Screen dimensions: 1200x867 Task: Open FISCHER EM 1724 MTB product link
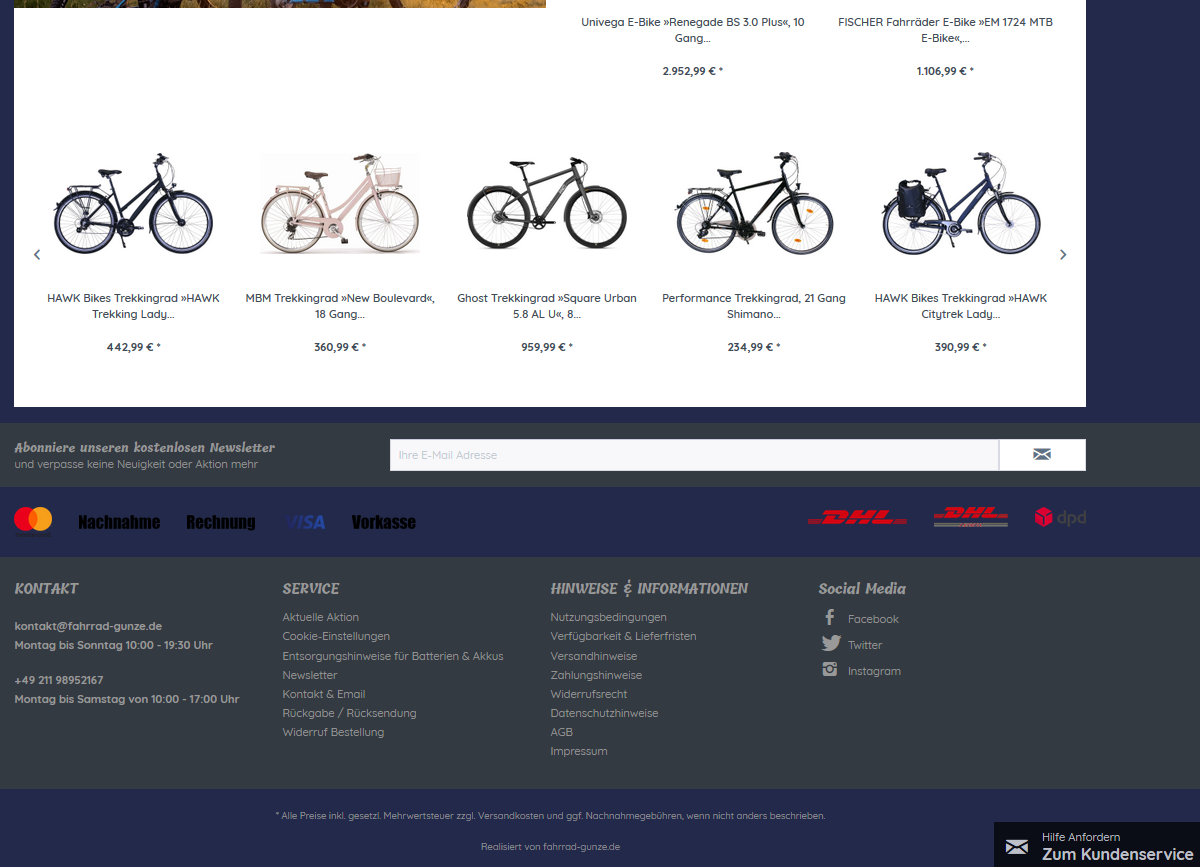click(945, 30)
